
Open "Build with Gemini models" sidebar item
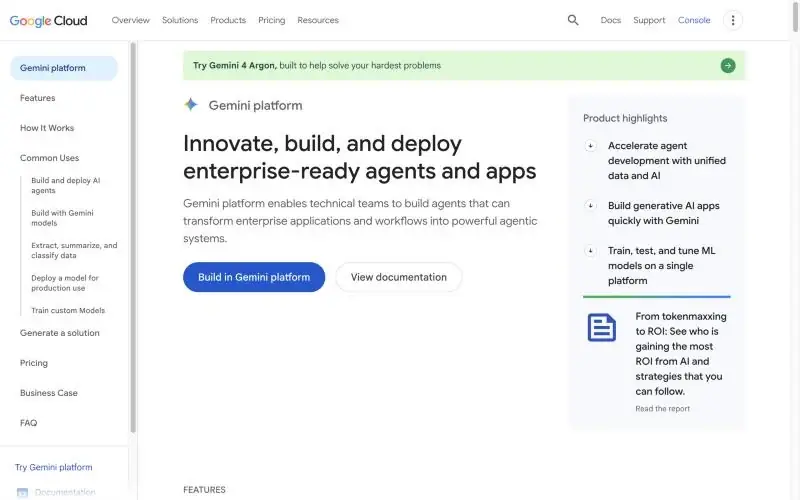coord(62,218)
